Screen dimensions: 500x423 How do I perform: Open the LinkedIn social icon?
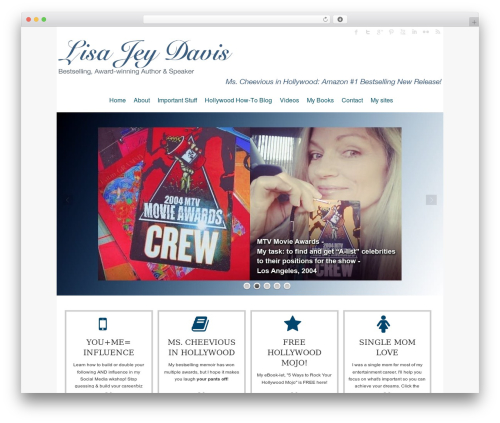tap(414, 32)
